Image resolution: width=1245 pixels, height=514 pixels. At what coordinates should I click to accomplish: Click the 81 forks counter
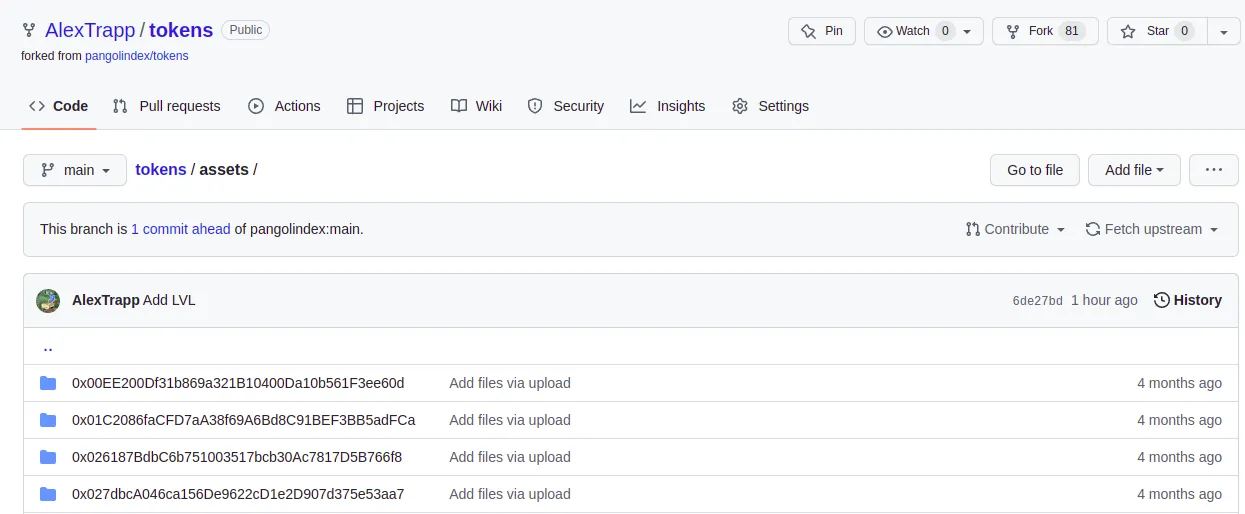[1072, 31]
